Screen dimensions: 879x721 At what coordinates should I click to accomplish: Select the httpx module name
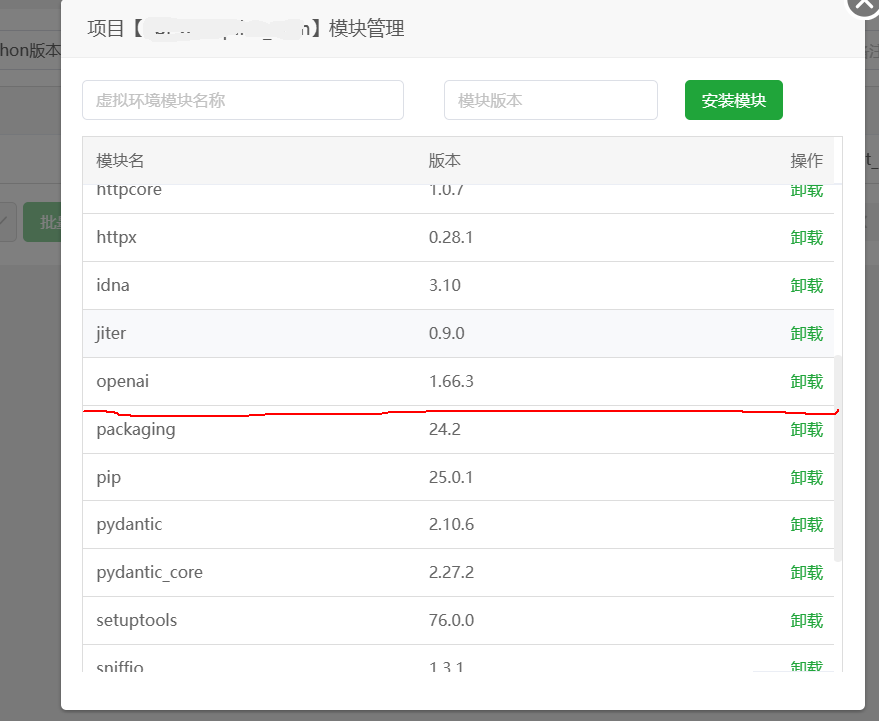point(117,238)
